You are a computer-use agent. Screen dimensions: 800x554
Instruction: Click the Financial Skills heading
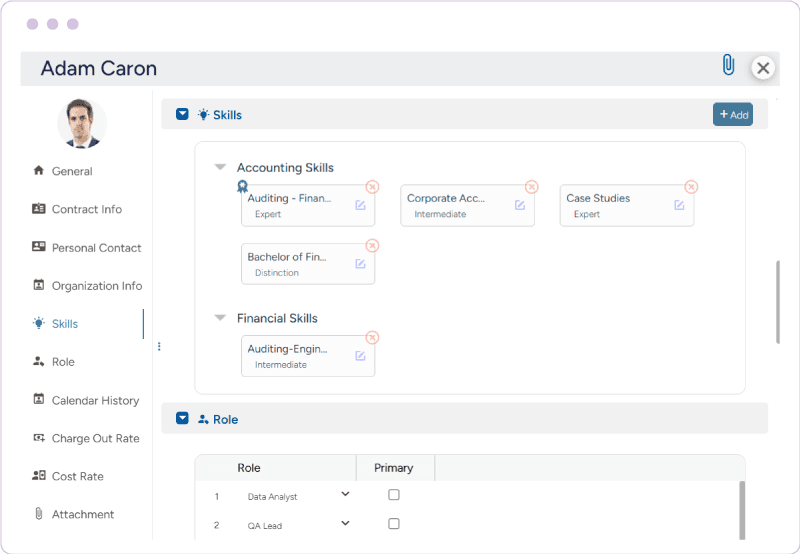click(x=277, y=318)
